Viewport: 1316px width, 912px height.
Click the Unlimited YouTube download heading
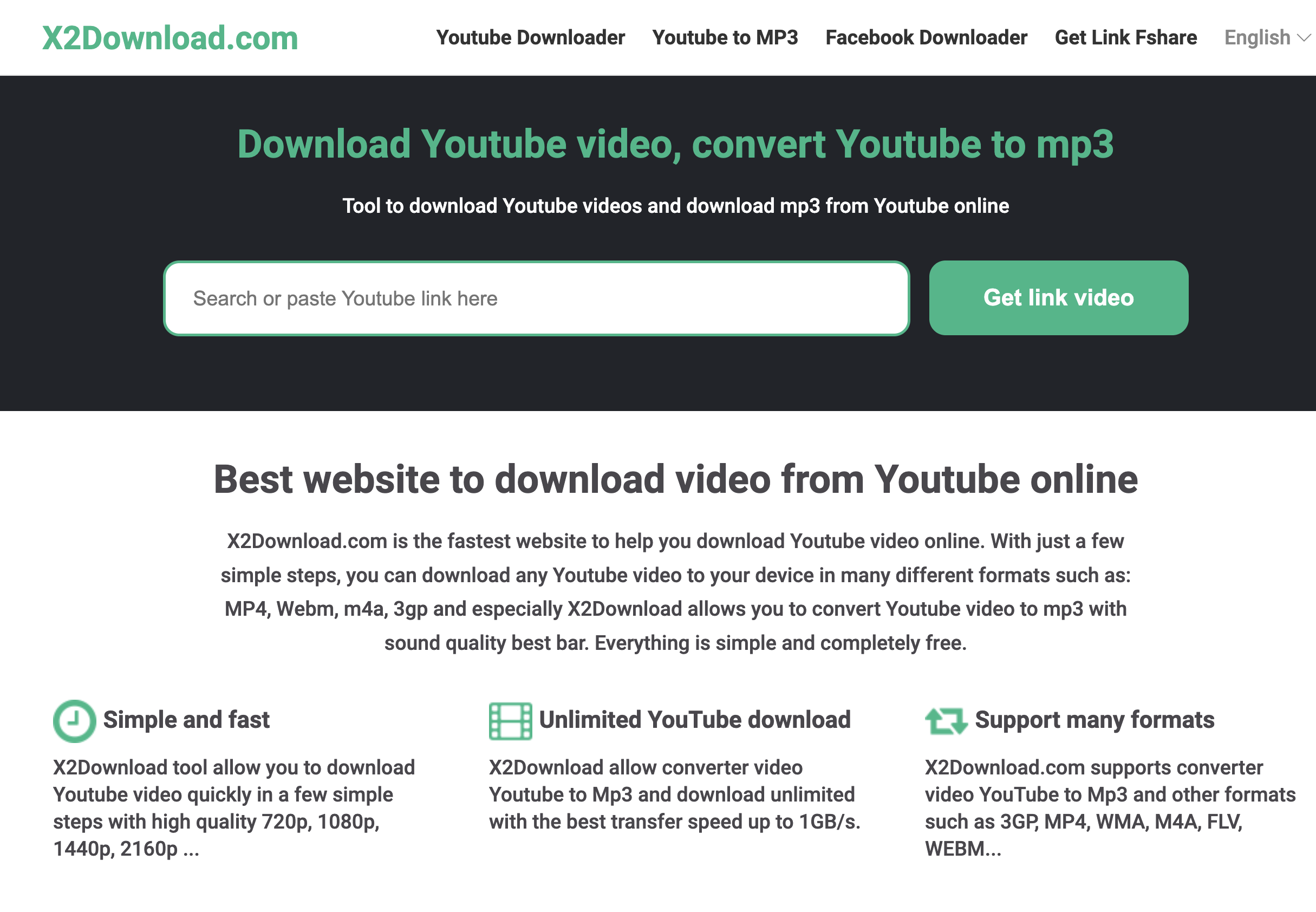694,719
